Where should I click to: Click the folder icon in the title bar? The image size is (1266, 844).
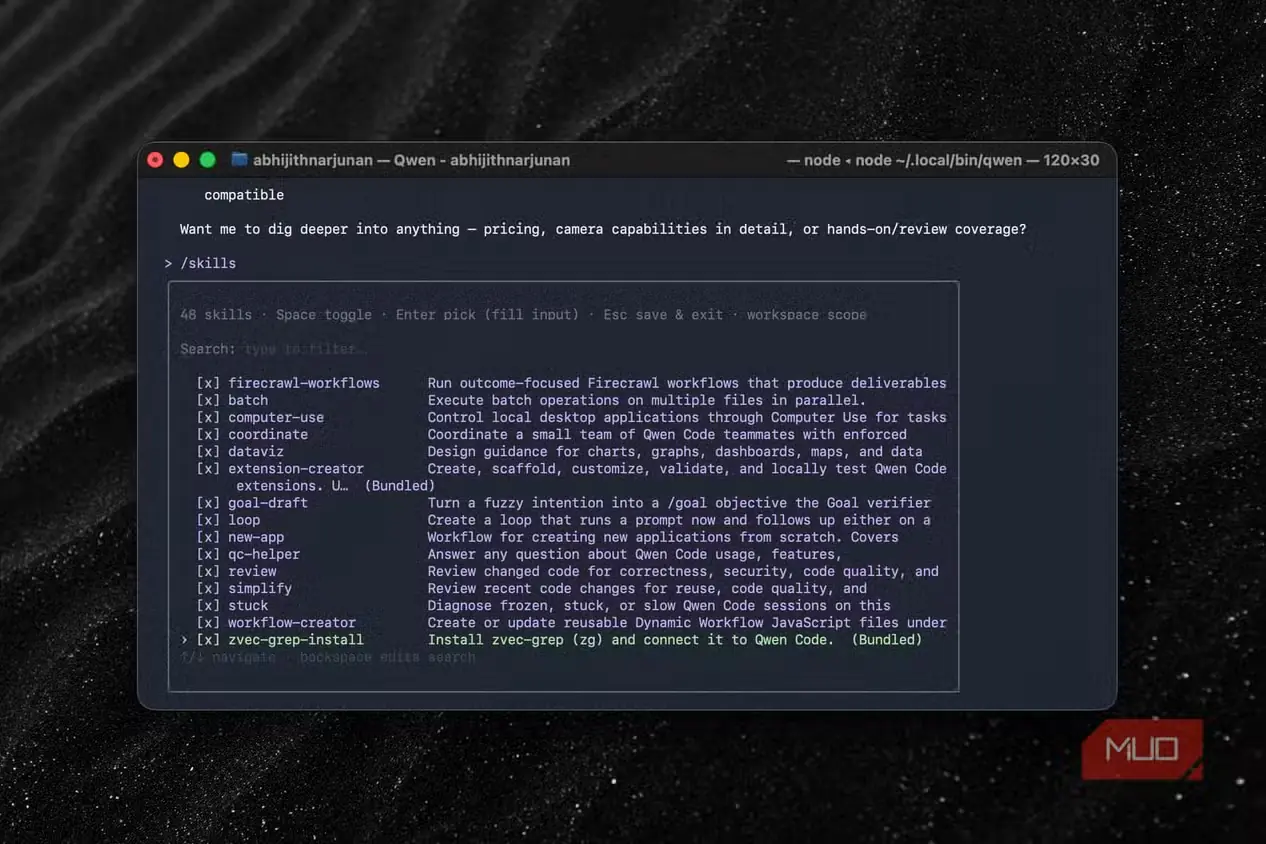(239, 159)
